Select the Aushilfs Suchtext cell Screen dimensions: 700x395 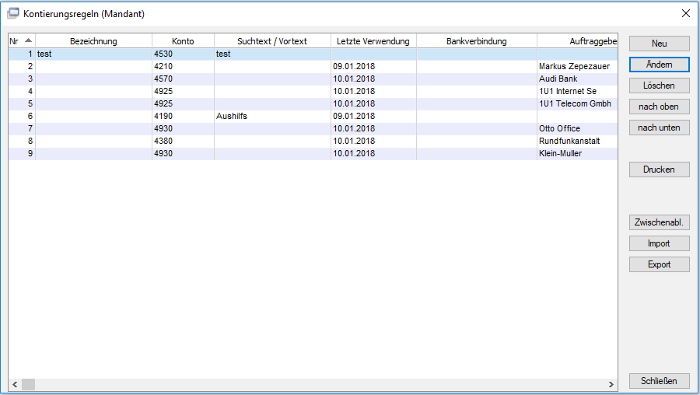click(x=272, y=116)
